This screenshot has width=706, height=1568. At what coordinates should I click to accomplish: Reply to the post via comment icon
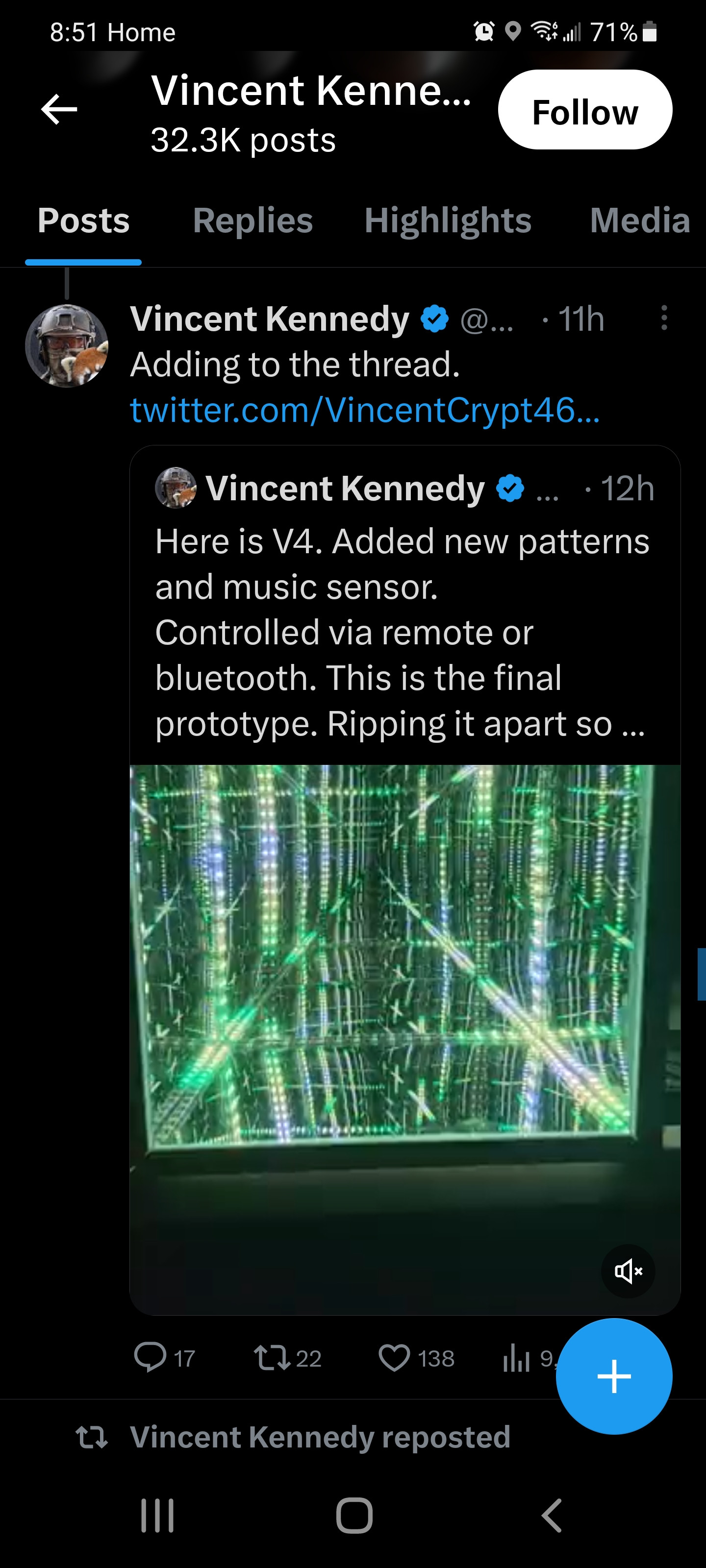click(150, 1357)
